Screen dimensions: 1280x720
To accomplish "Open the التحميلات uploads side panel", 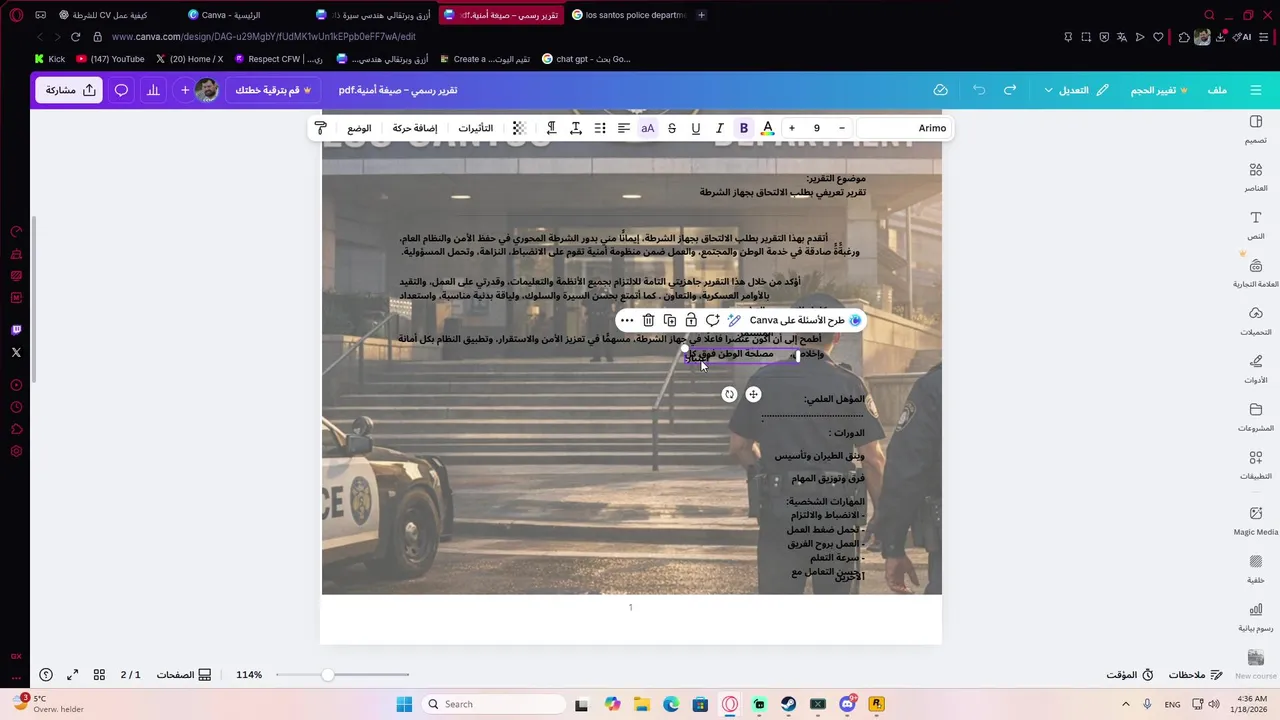I will [x=1255, y=321].
